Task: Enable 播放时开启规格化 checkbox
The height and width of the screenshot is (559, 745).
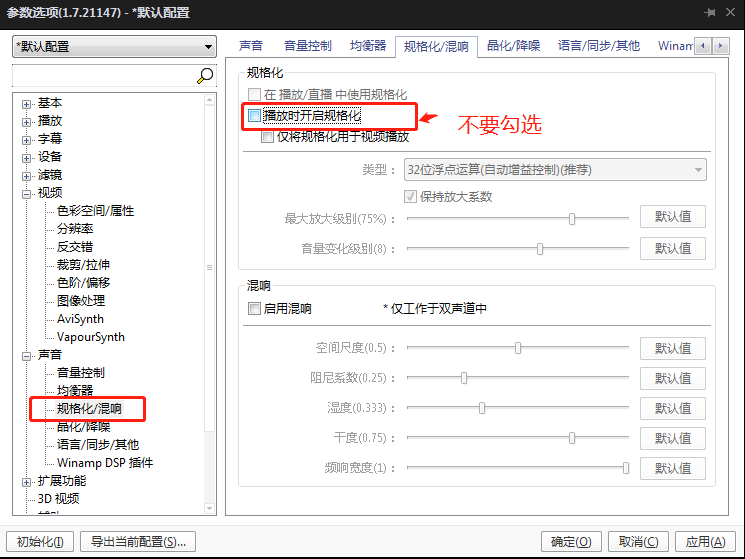Action: 254,116
